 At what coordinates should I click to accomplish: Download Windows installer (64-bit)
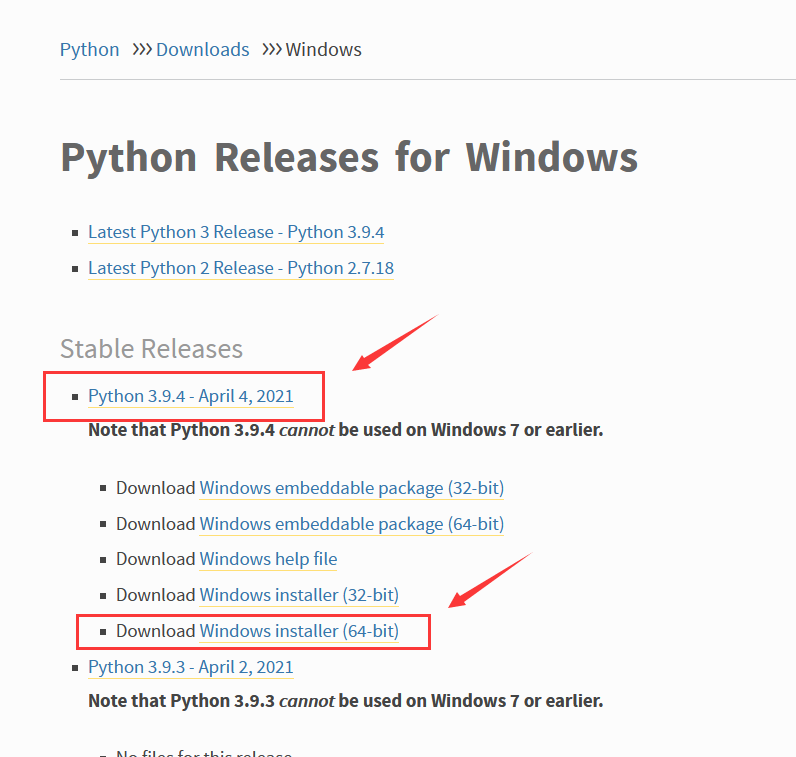tap(299, 631)
